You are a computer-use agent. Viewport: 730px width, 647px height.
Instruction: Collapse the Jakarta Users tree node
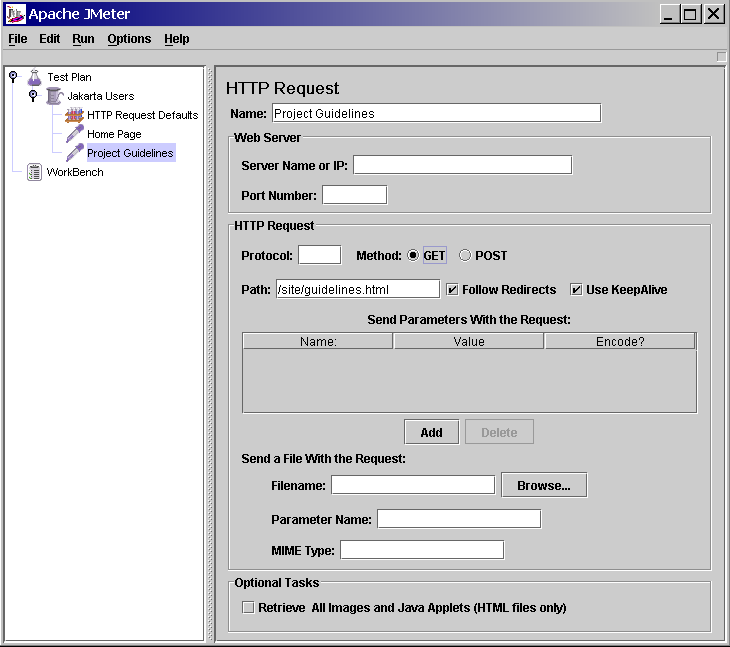[x=33, y=95]
